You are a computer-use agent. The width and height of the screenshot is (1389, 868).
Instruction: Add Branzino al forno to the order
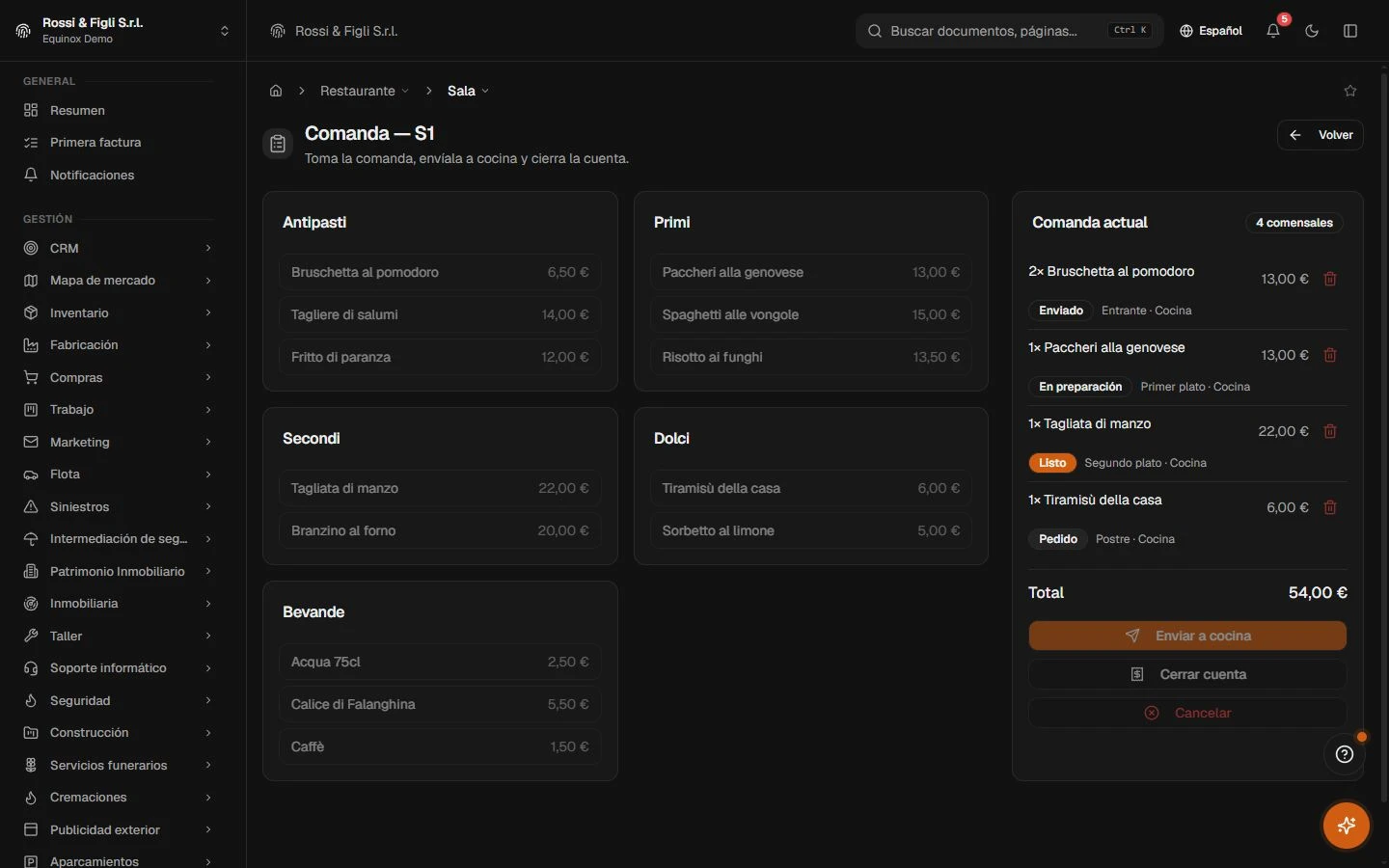[x=440, y=530]
